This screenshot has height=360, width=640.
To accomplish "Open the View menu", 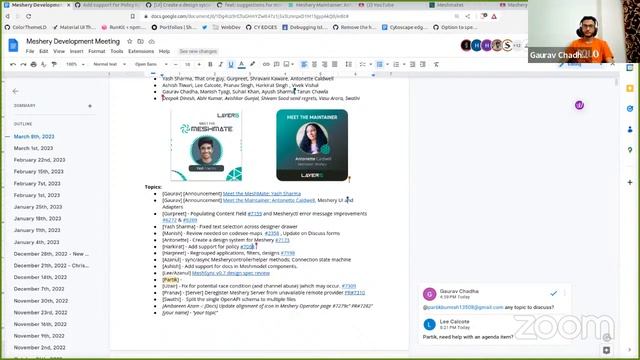I will click(59, 51).
